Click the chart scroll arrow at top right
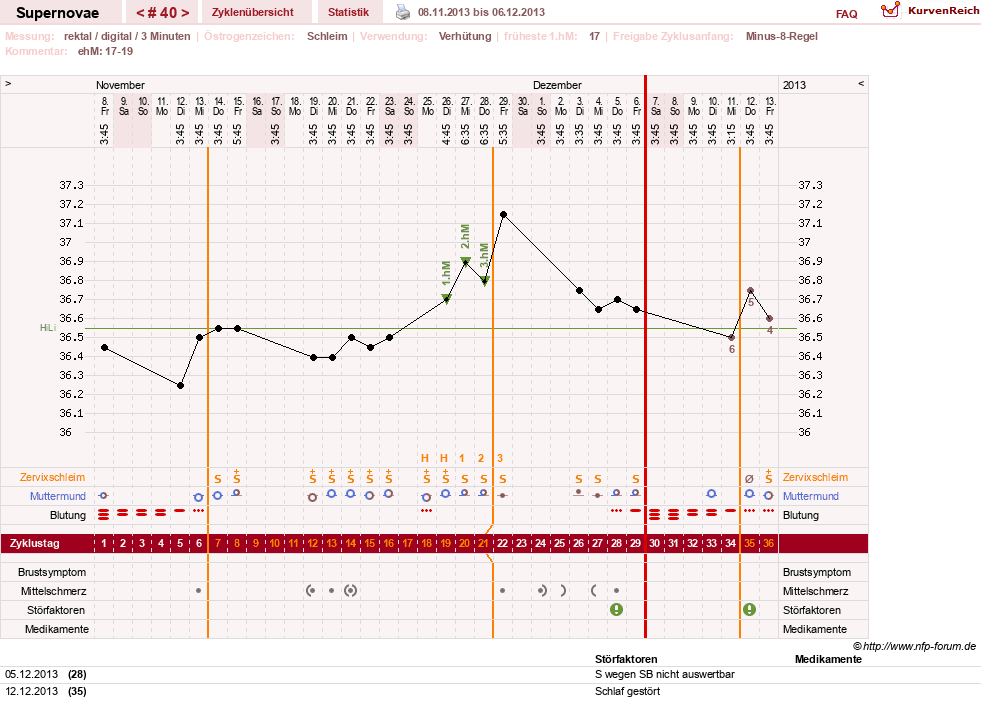981x718 pixels. (x=861, y=83)
